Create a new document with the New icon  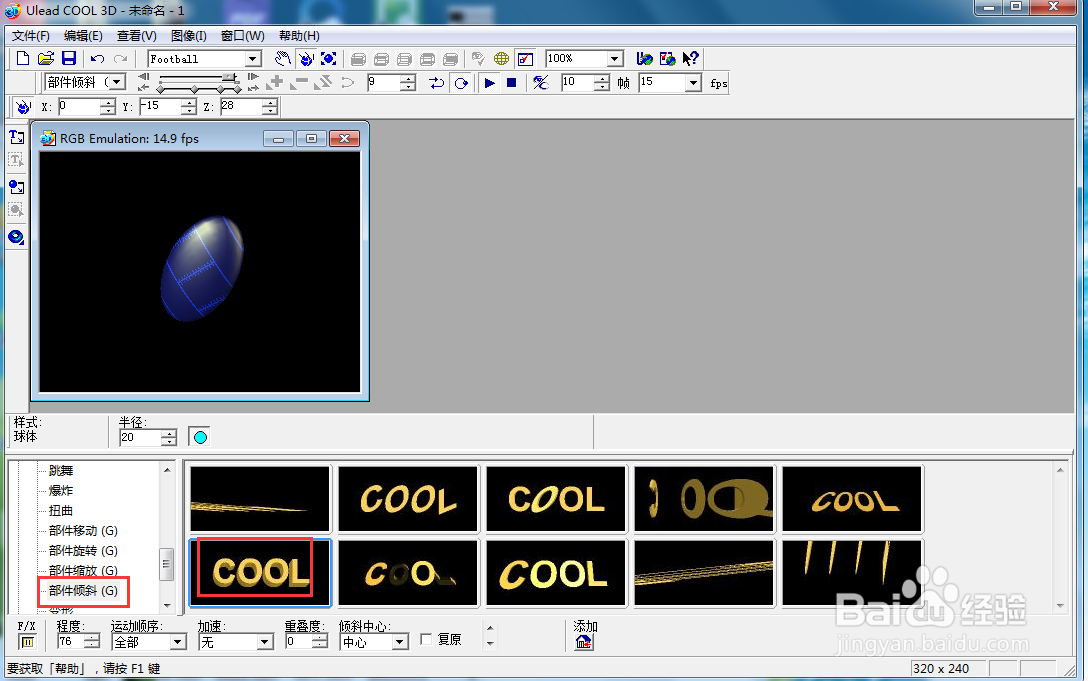click(23, 59)
